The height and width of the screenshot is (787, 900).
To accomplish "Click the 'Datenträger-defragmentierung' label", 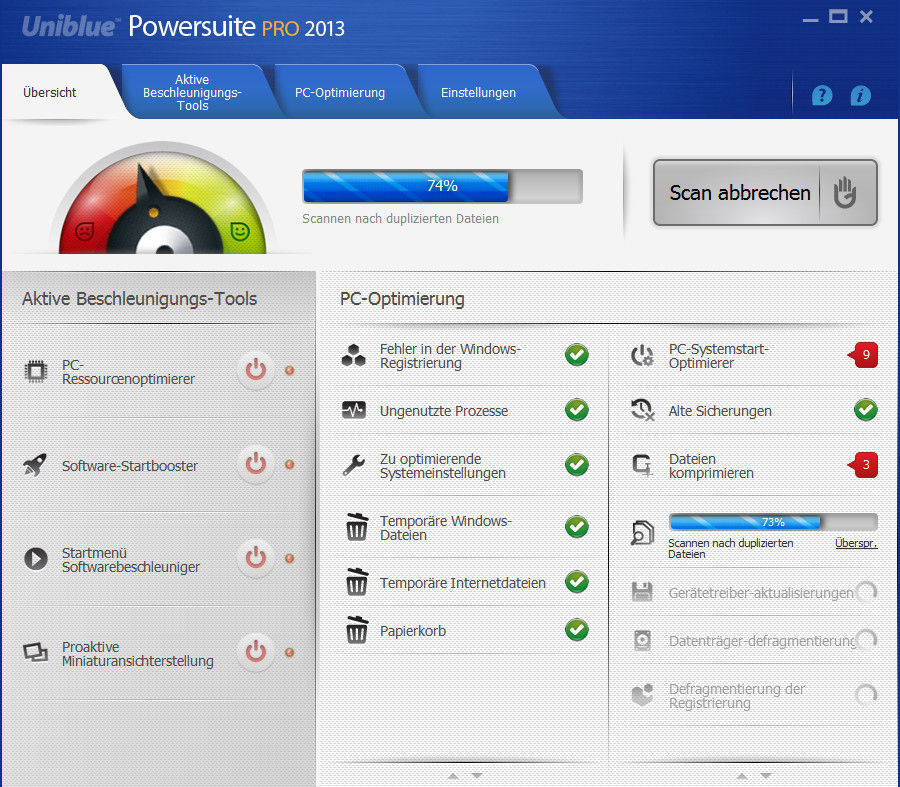I will (763, 641).
